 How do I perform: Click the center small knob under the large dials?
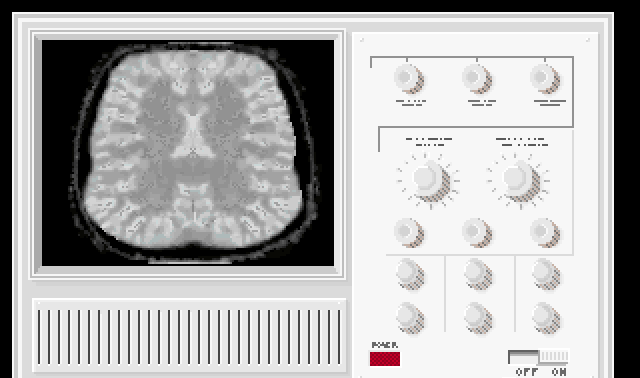(x=477, y=233)
